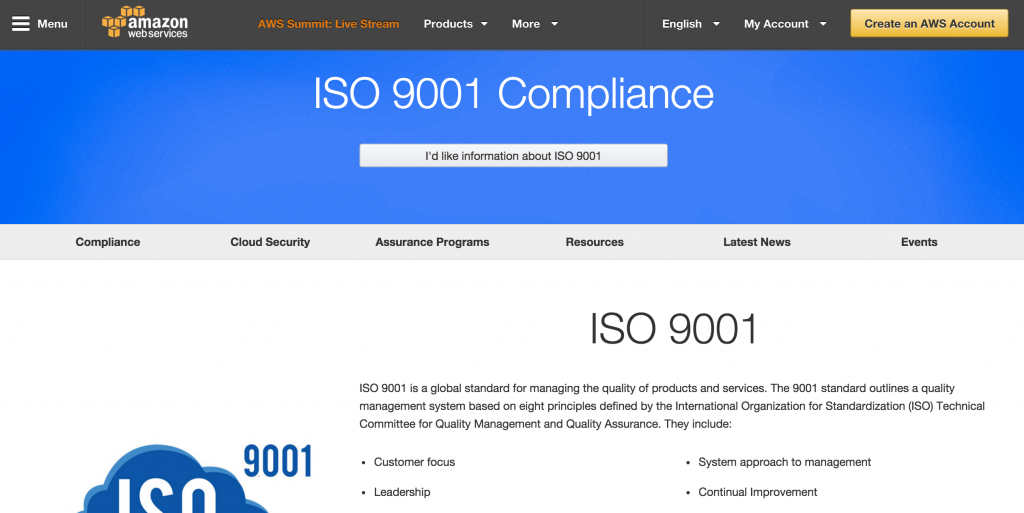Go to the Compliance tab
1024x513 pixels.
click(108, 242)
